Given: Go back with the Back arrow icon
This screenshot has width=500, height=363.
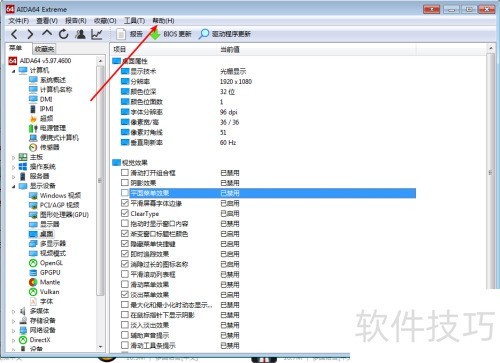Looking at the screenshot, I should [14, 34].
